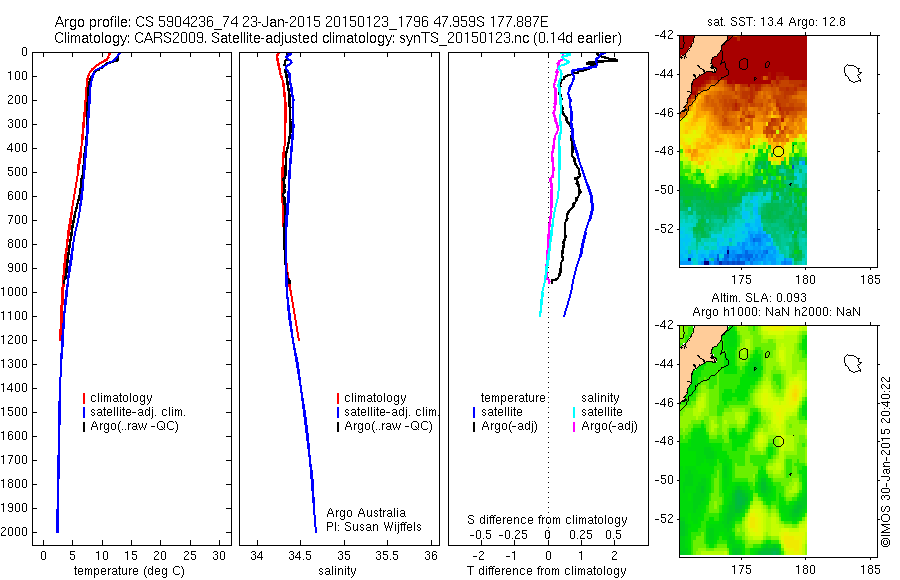Screen dimensions: 900x580
Task: Click the island outline east of the SLA map
Action: (853, 364)
